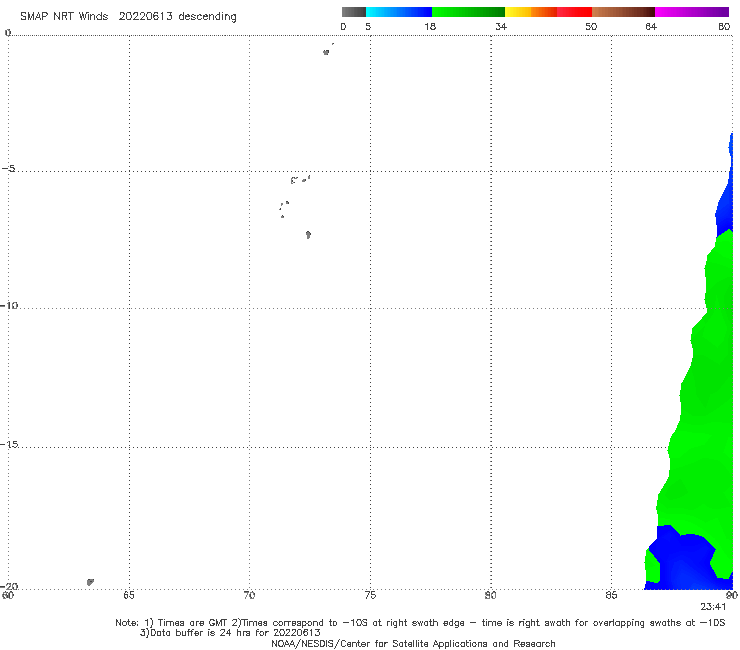Screen dimensions: 740x650
Task: Click the cyan-to-blue segment of the color bar
Action: [399, 12]
